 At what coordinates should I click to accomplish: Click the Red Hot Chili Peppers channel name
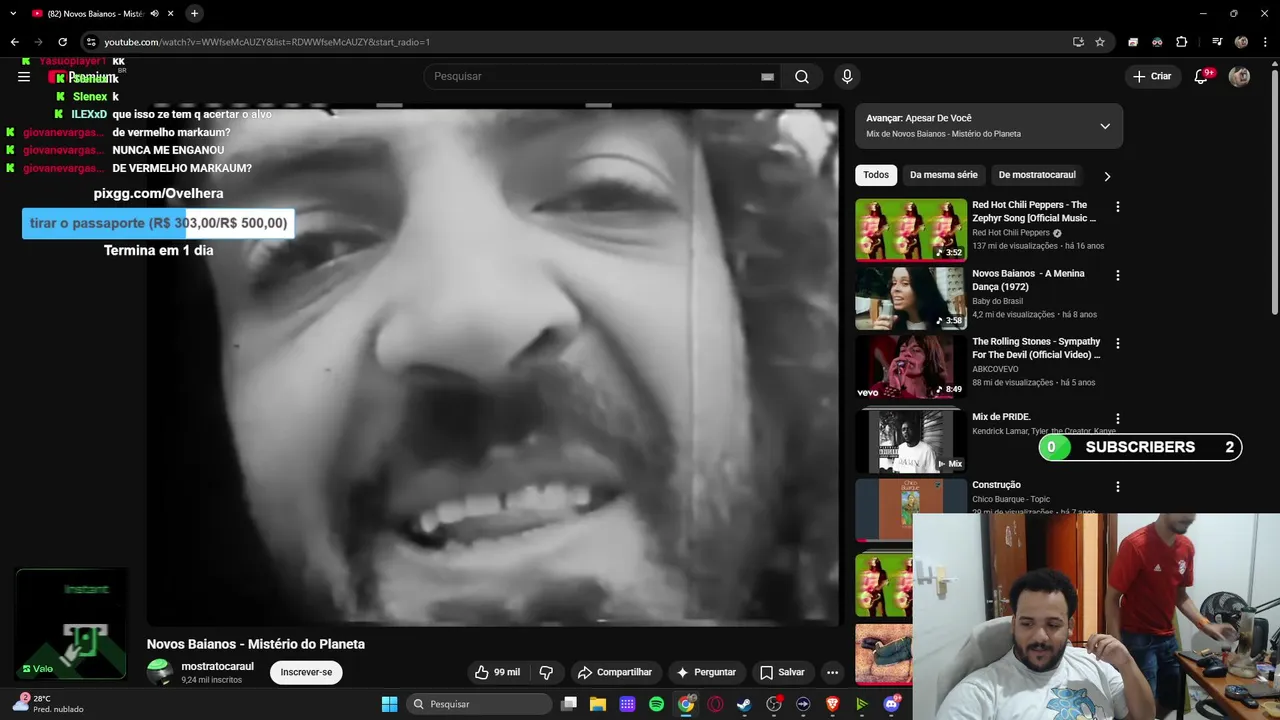click(1011, 233)
